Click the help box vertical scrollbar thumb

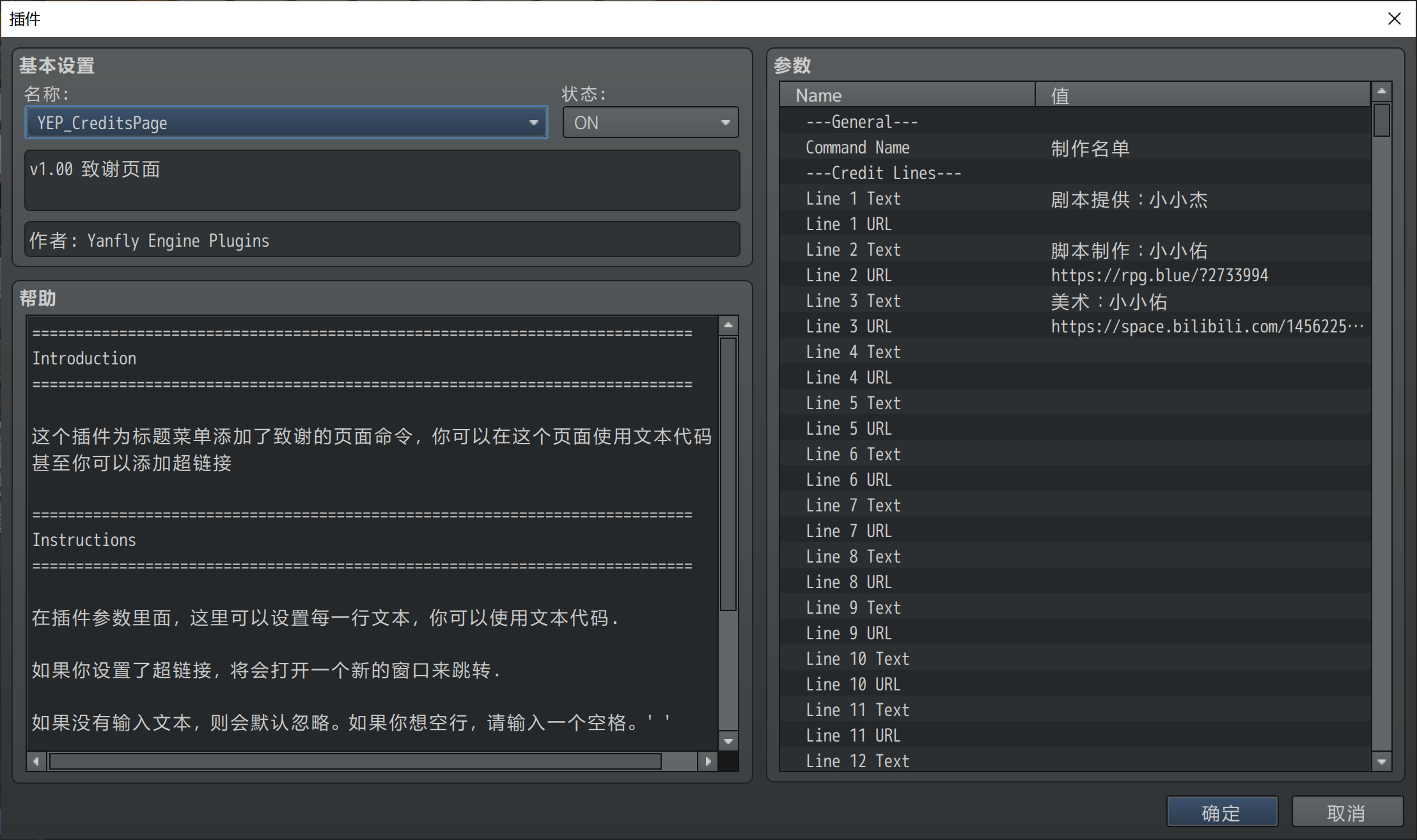tap(728, 474)
